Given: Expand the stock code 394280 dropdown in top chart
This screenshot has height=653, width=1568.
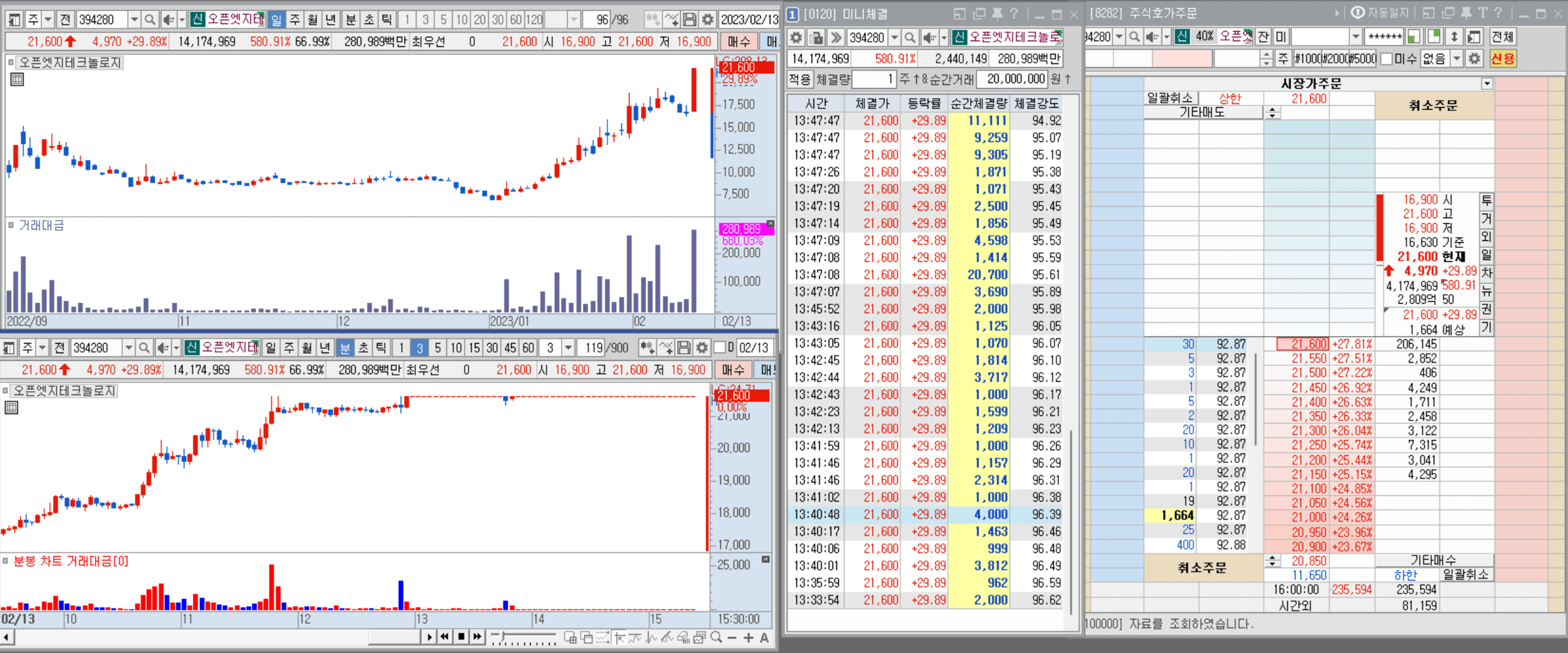Looking at the screenshot, I should click(x=134, y=20).
